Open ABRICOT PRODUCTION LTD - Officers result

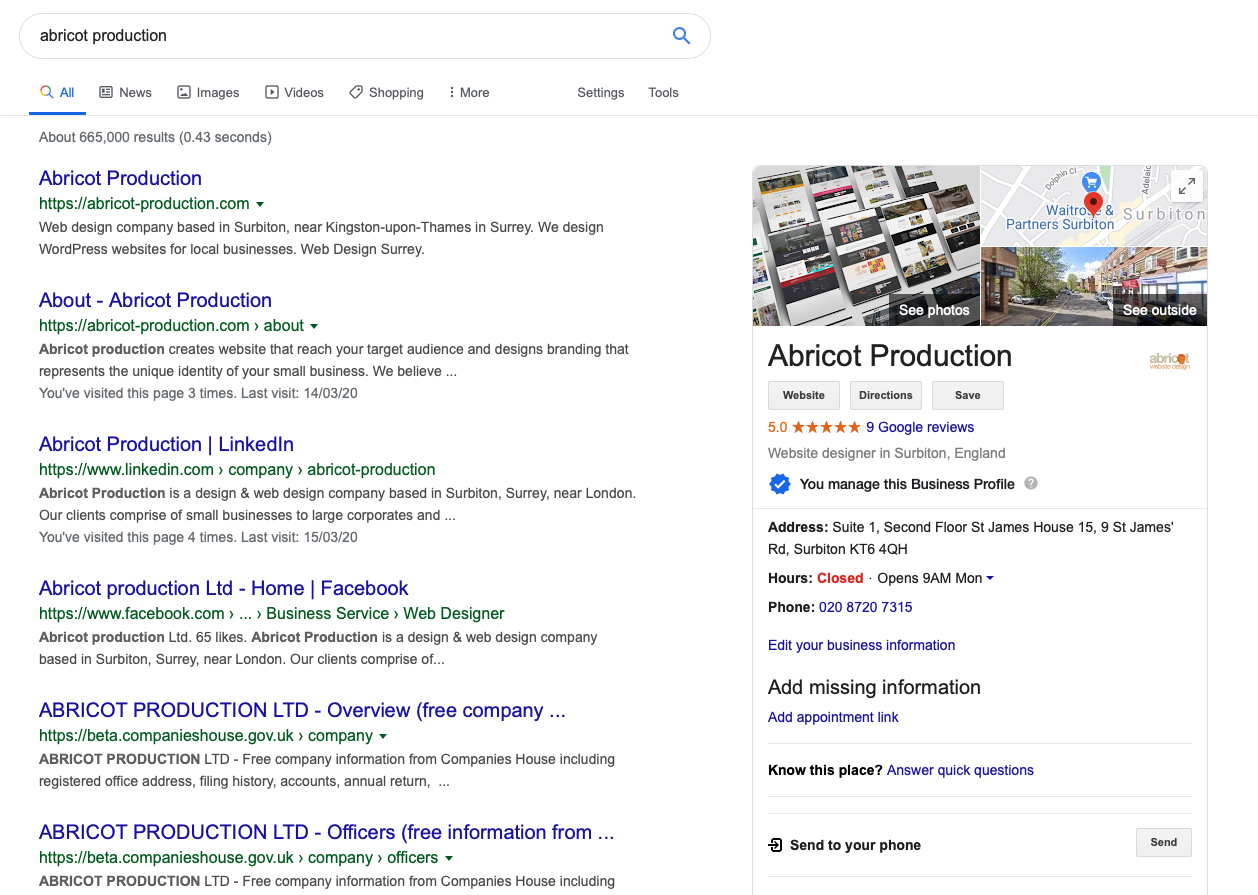(x=326, y=832)
